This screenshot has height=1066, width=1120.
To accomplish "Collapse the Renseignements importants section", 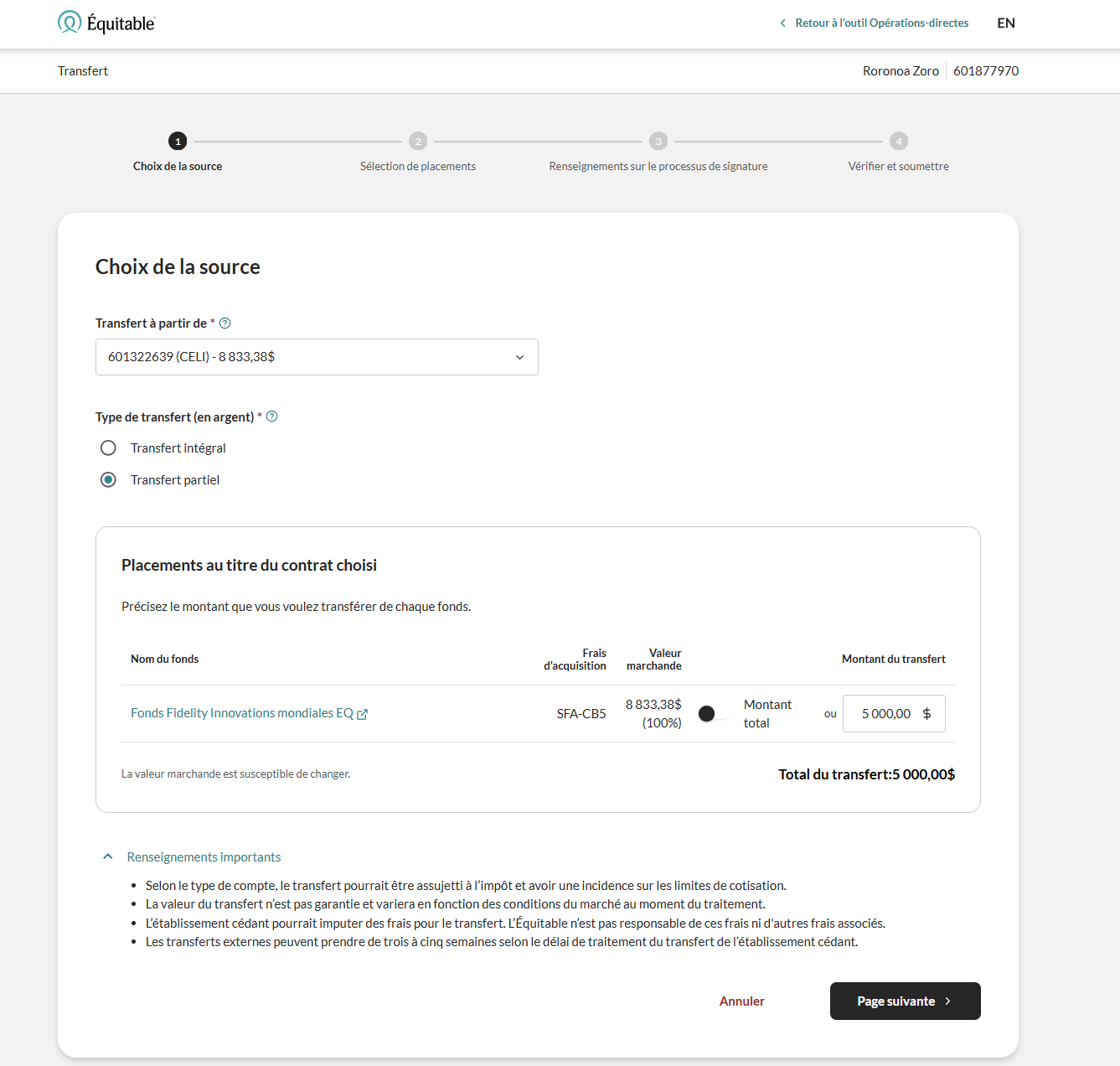I will 108,856.
